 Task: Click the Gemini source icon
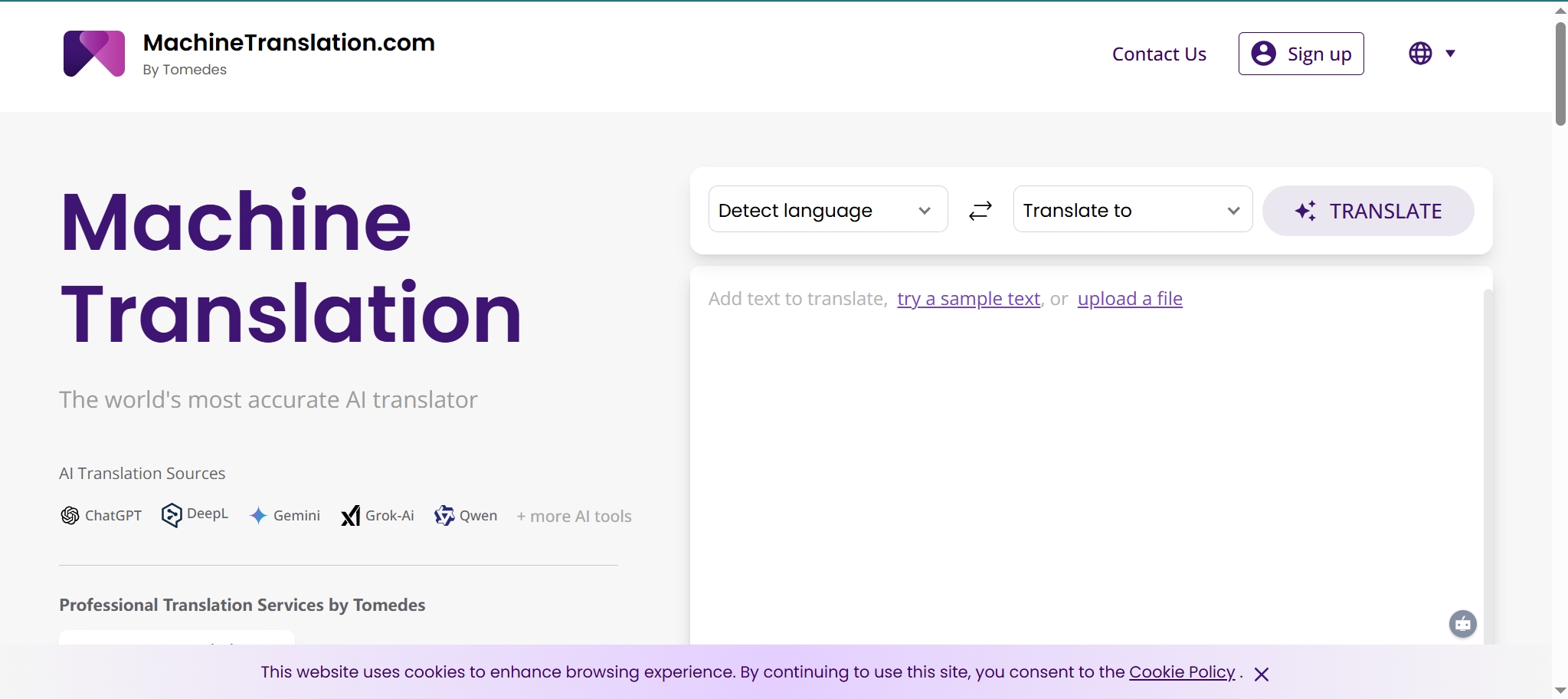(259, 516)
